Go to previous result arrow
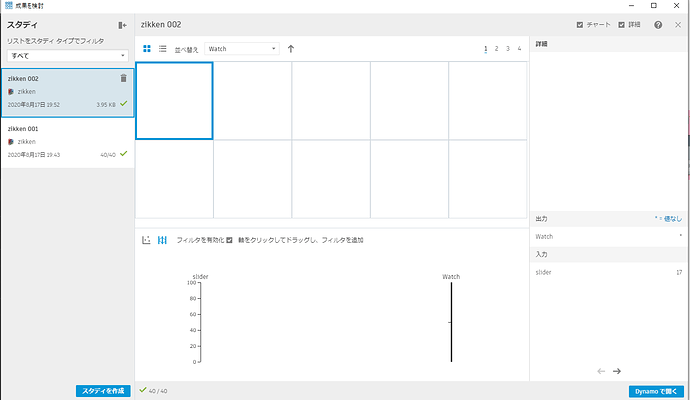Screen dimensions: 690x400 (x=601, y=371)
